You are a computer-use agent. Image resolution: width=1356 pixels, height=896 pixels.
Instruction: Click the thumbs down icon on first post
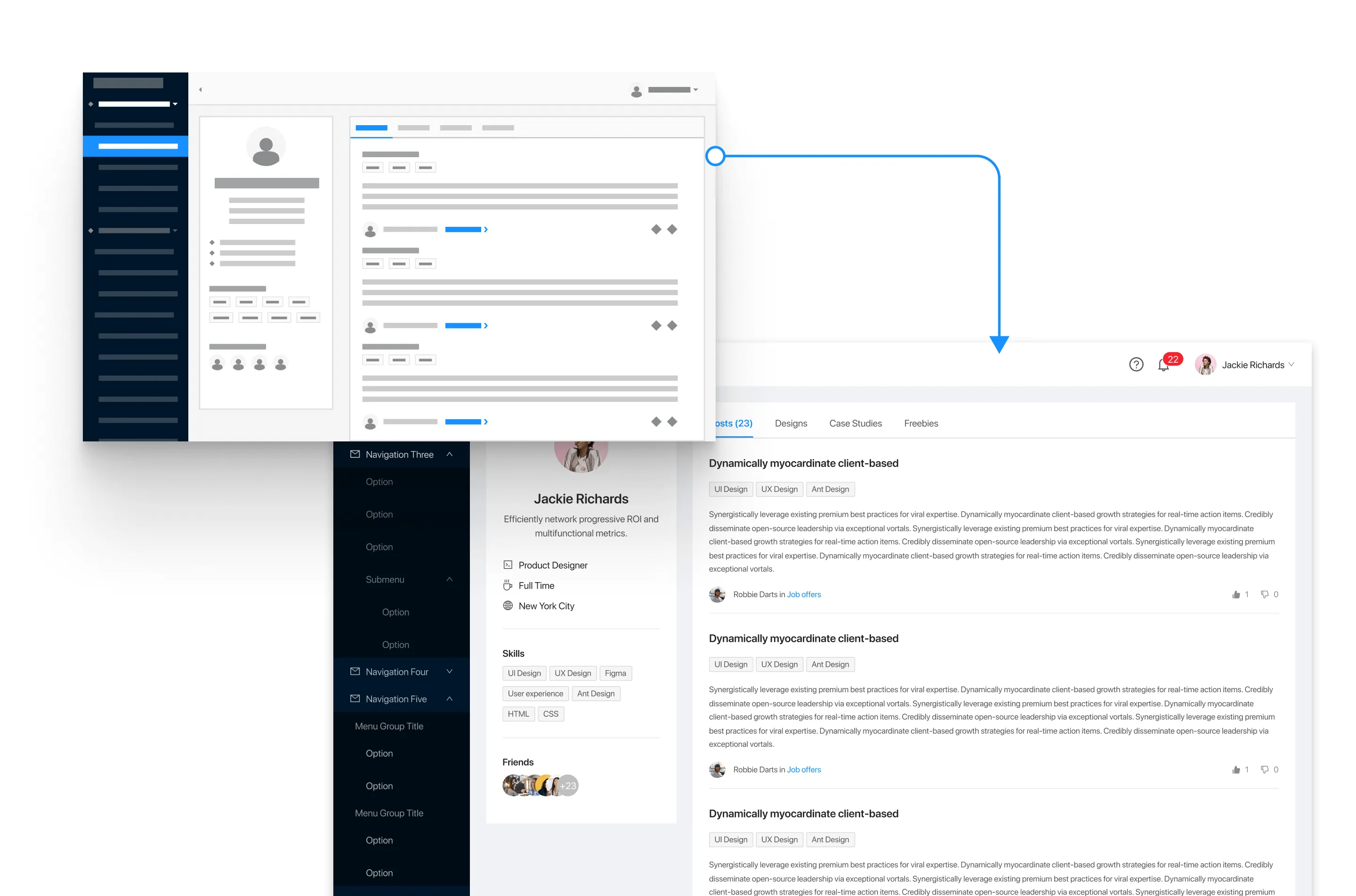coord(1265,594)
